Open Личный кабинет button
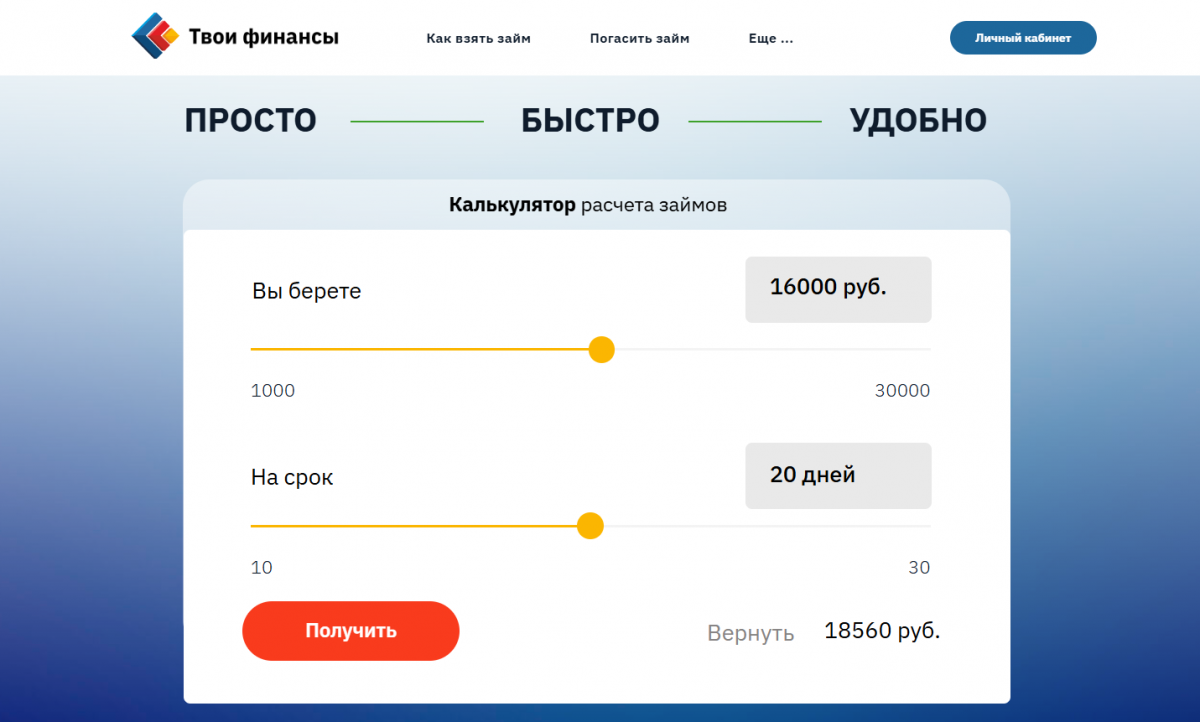1200x722 pixels. pos(1023,38)
